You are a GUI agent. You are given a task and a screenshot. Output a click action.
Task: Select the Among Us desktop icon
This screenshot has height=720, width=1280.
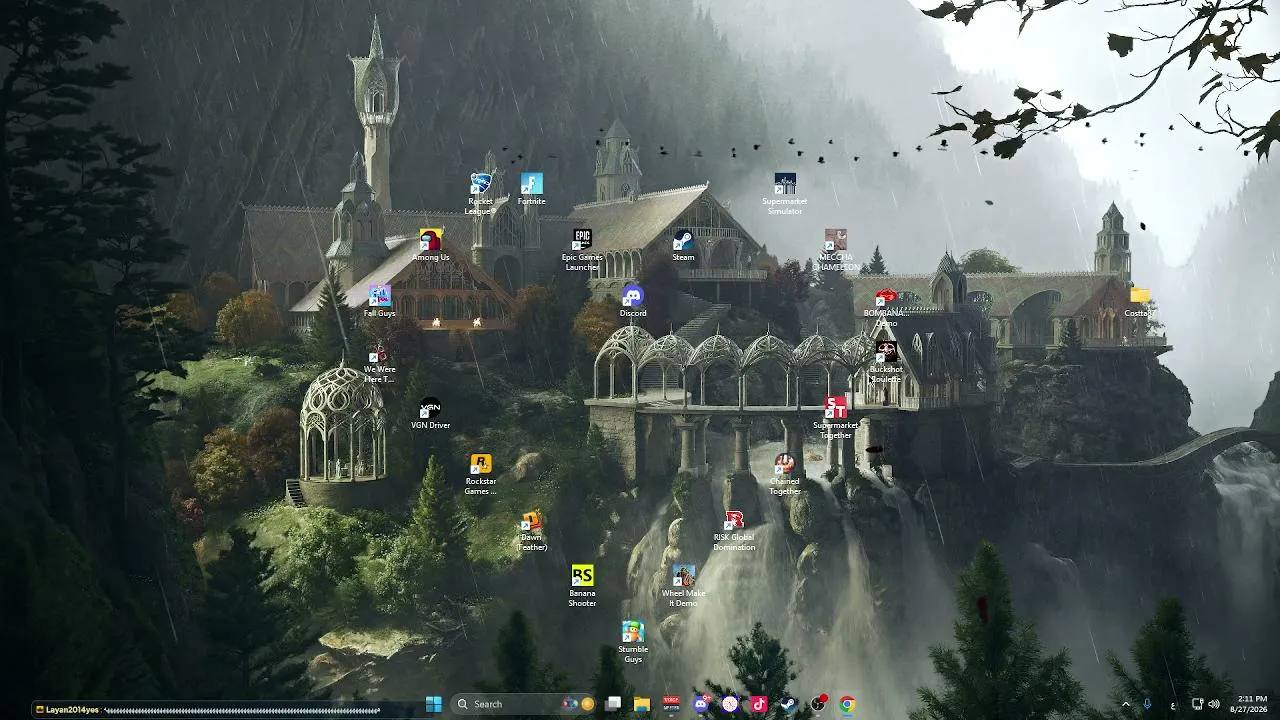point(430,246)
